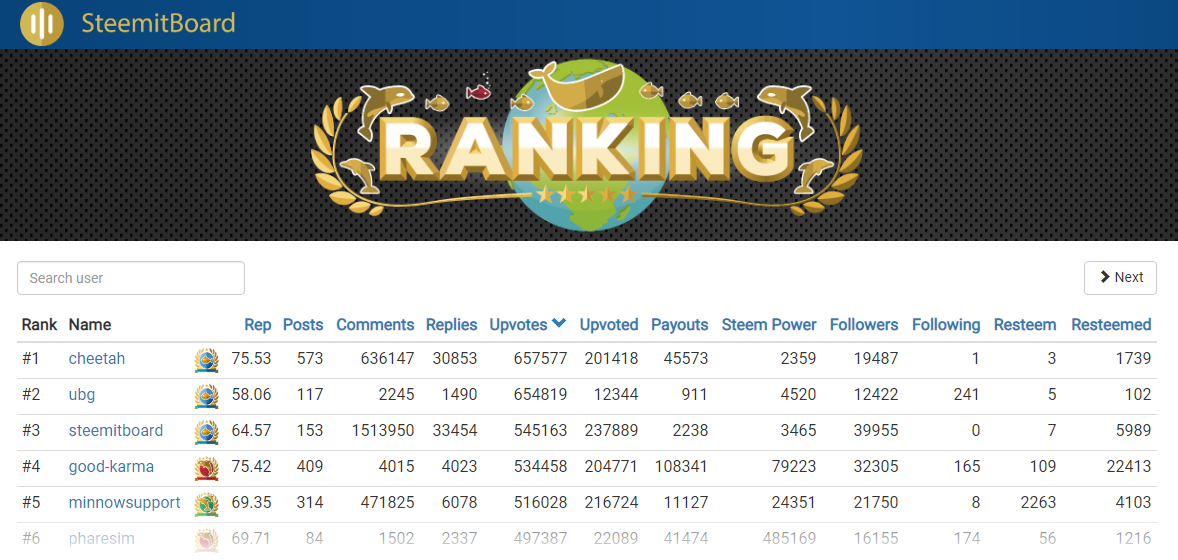1178x560 pixels.
Task: Select good-karma payouts value 108341
Action: [x=681, y=467]
